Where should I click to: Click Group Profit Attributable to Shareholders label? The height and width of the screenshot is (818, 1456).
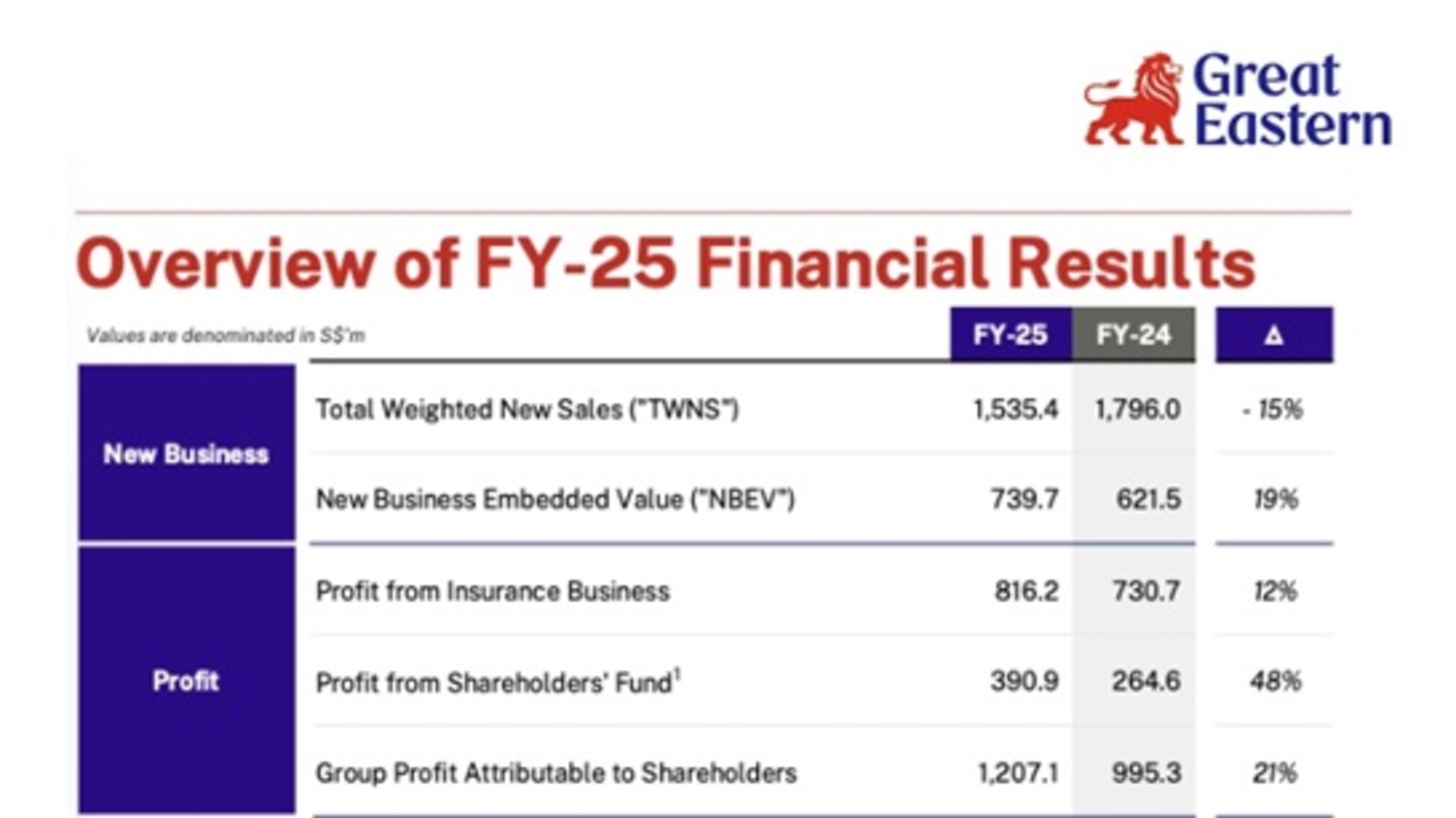556,773
